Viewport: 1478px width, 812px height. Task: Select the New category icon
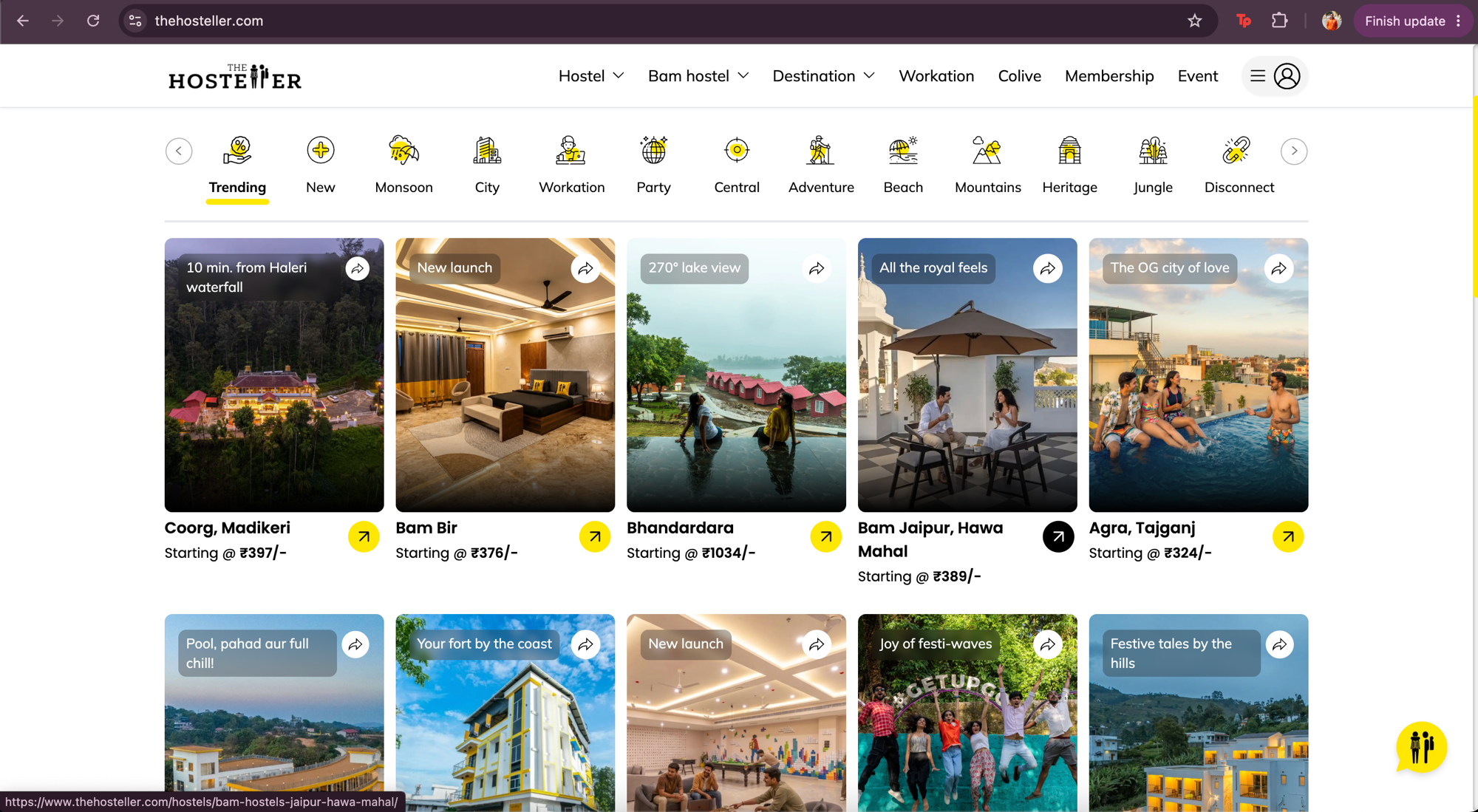(x=320, y=150)
